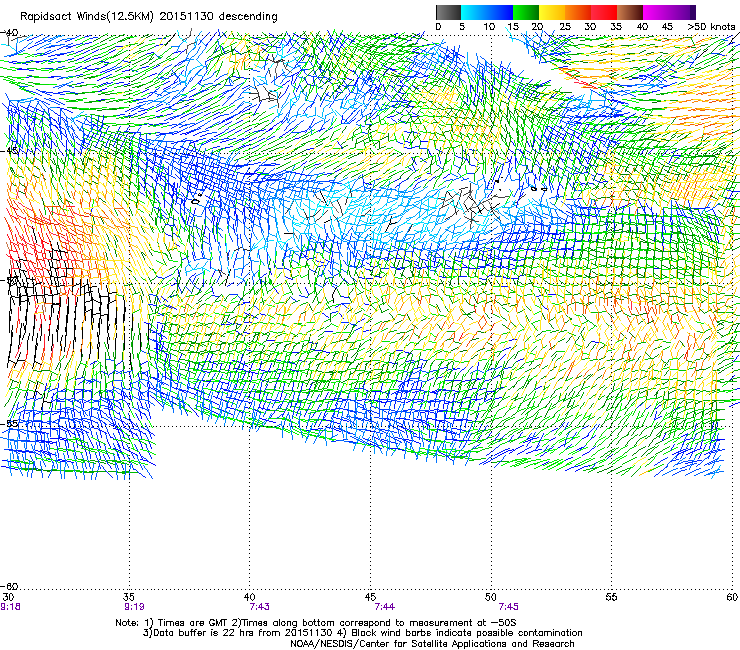
Task: Click the gray 0-5 knots color swatch
Action: (448, 12)
